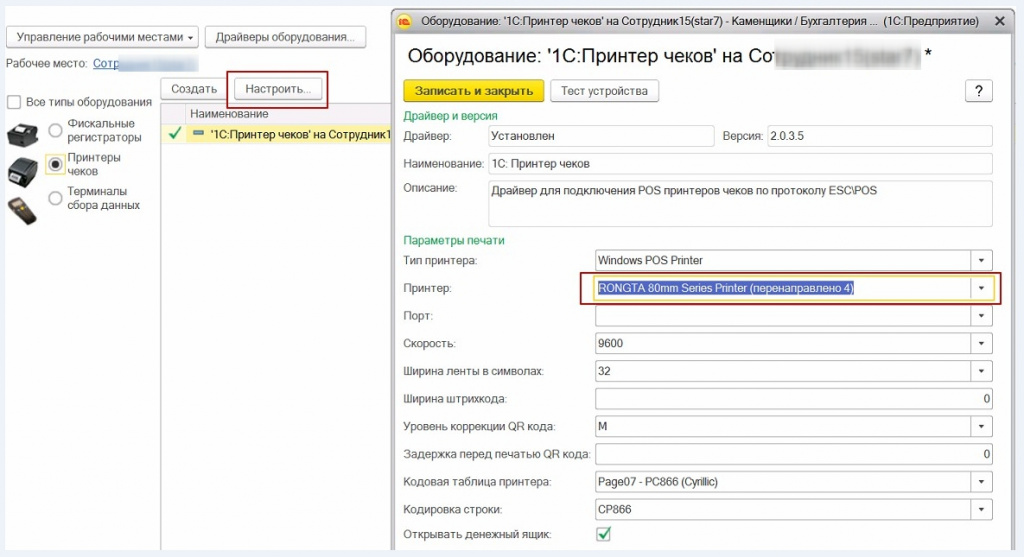Open the 'Принтер' dropdown list
Viewport: 1024px width, 557px height.
coord(982,288)
